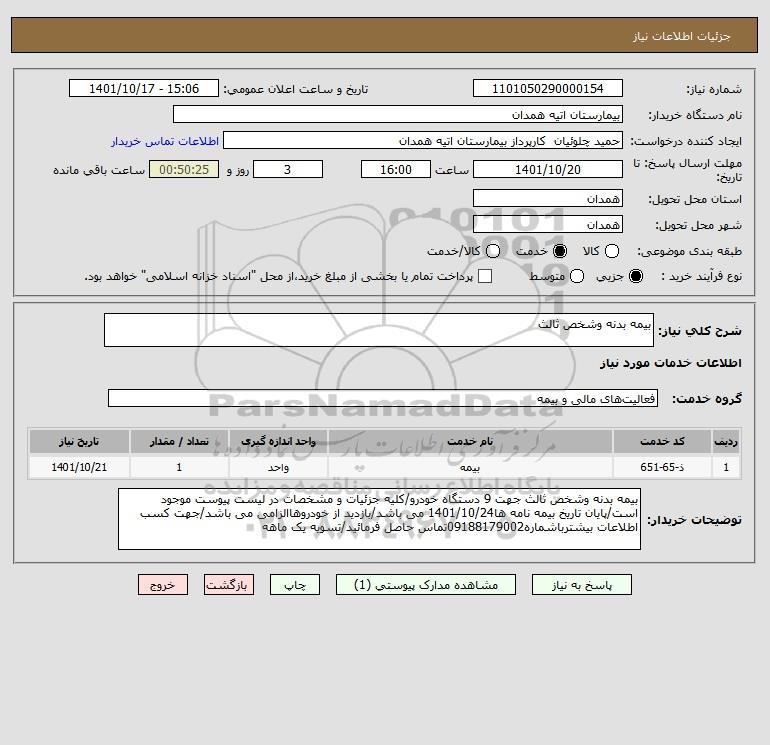
Task: Click the واحد اندازه گیری column header
Action: pos(278,441)
